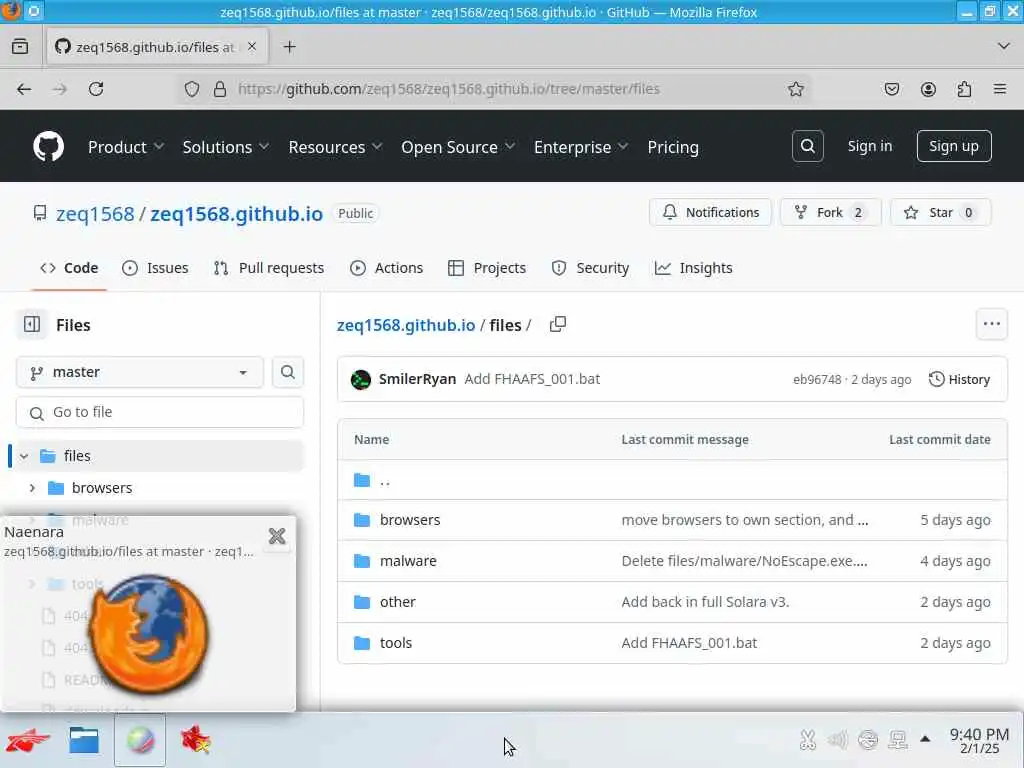Click the Naenara window preview thumbnail
This screenshot has height=768, width=1024.
(x=148, y=633)
